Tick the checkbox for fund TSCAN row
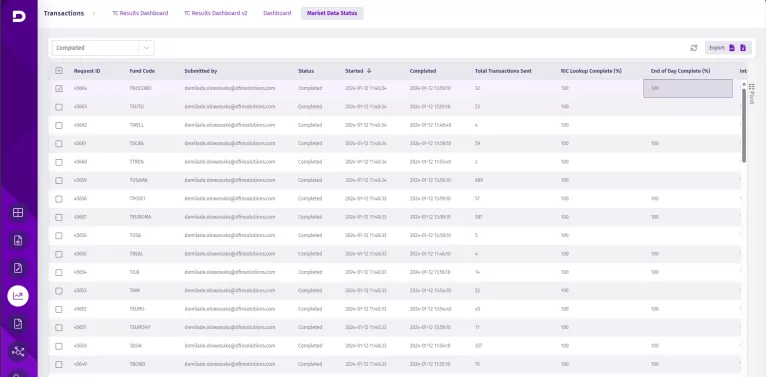The height and width of the screenshot is (377, 766). pos(59,144)
